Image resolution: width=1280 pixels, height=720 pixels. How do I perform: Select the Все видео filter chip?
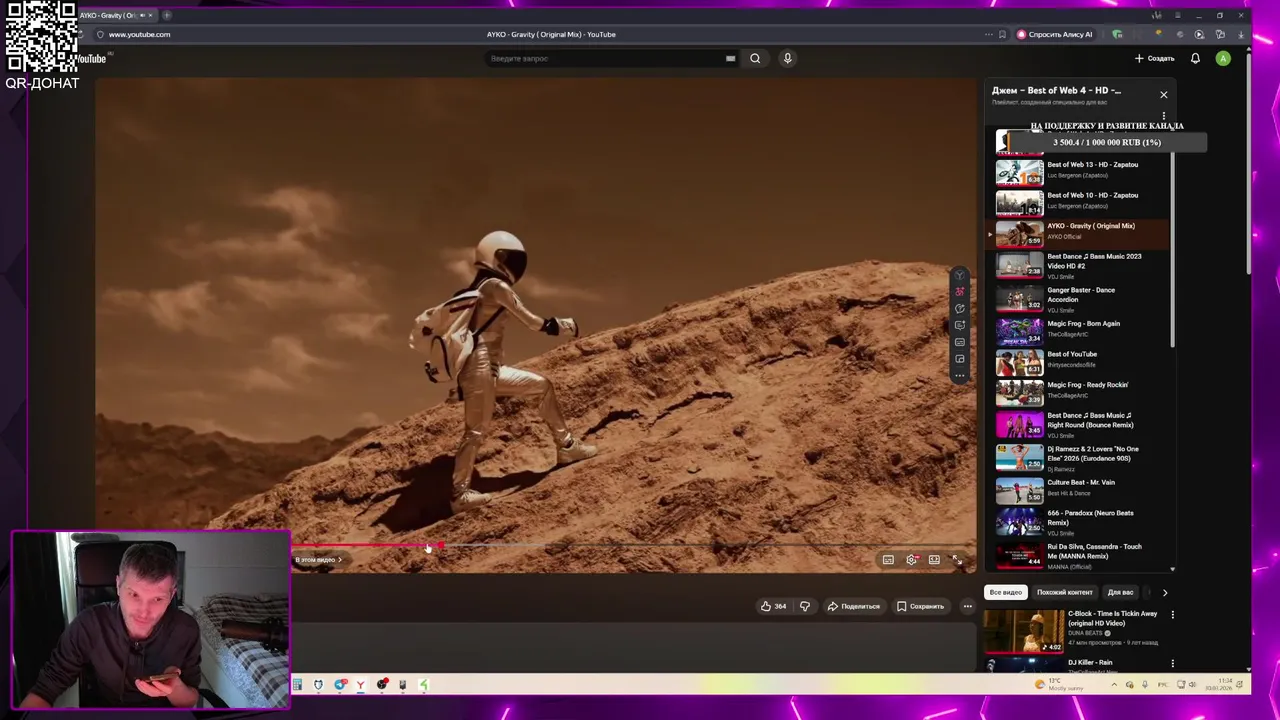pyautogui.click(x=1006, y=592)
